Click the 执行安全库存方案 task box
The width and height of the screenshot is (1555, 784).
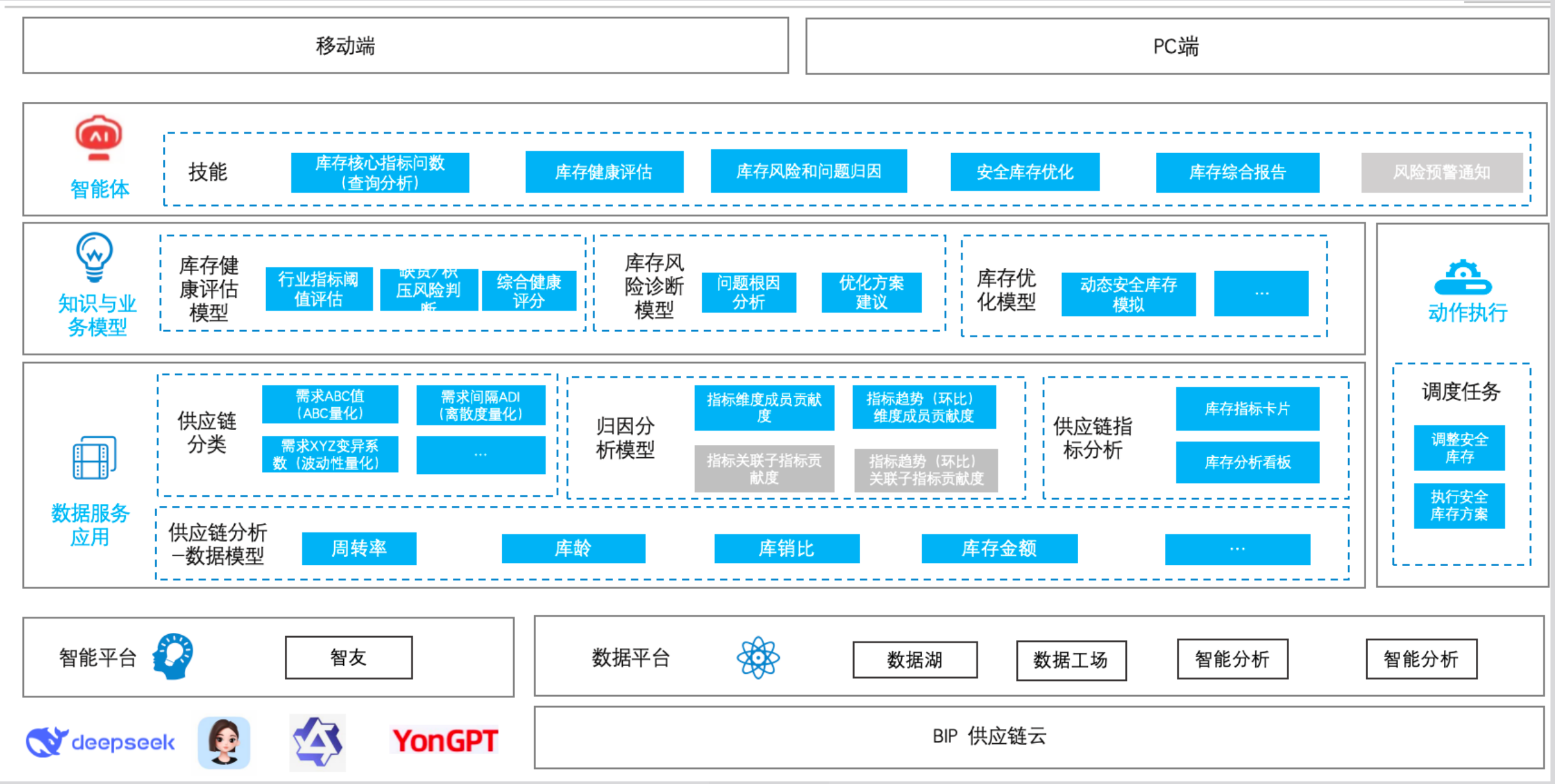(1460, 506)
